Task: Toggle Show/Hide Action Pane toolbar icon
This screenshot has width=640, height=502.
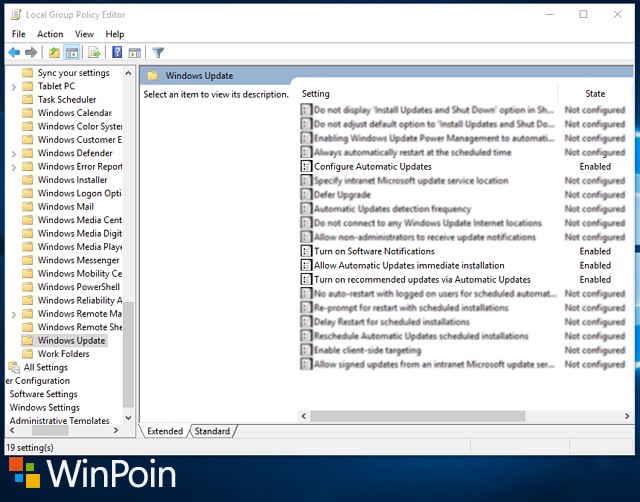Action: coord(135,52)
